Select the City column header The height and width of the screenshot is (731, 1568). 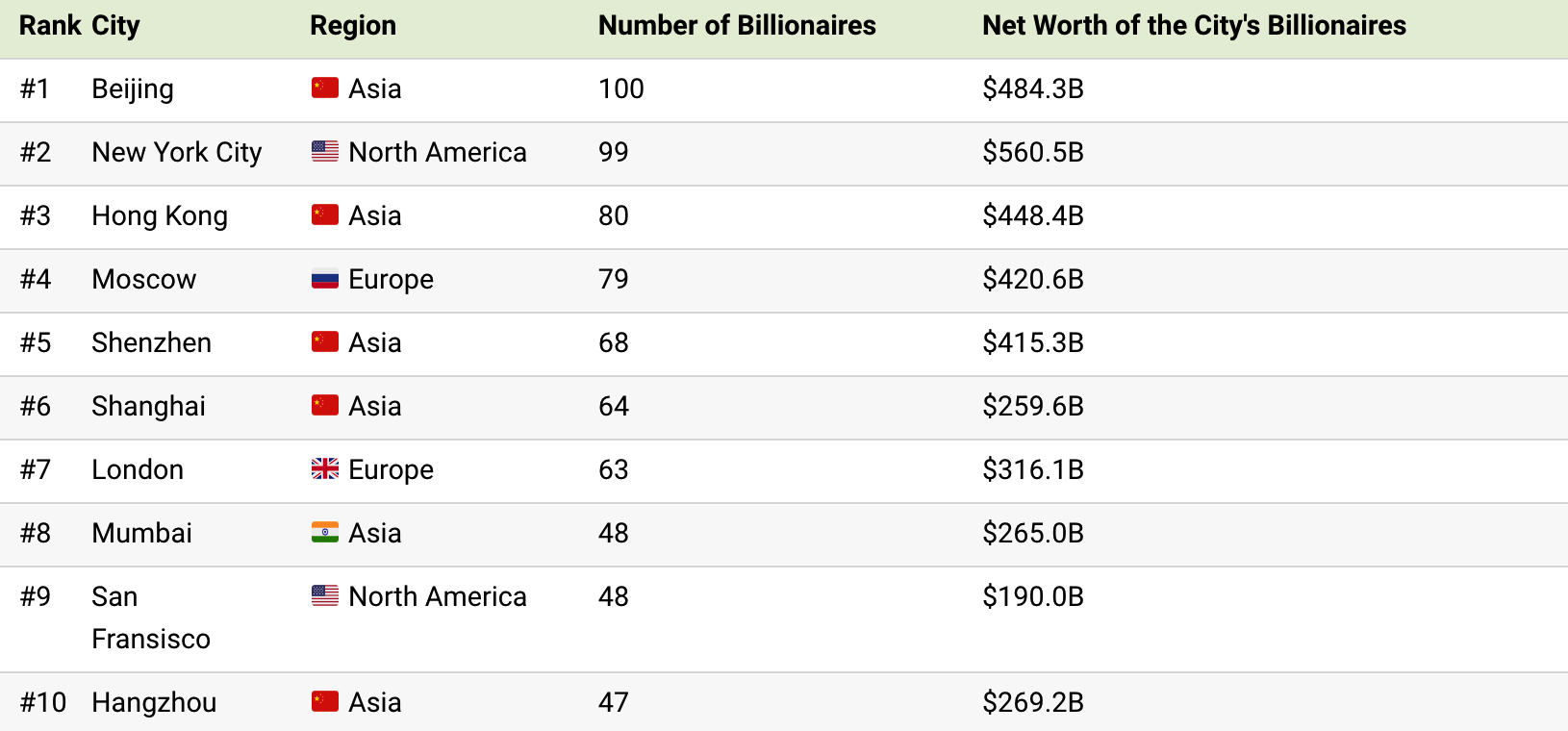(x=115, y=26)
